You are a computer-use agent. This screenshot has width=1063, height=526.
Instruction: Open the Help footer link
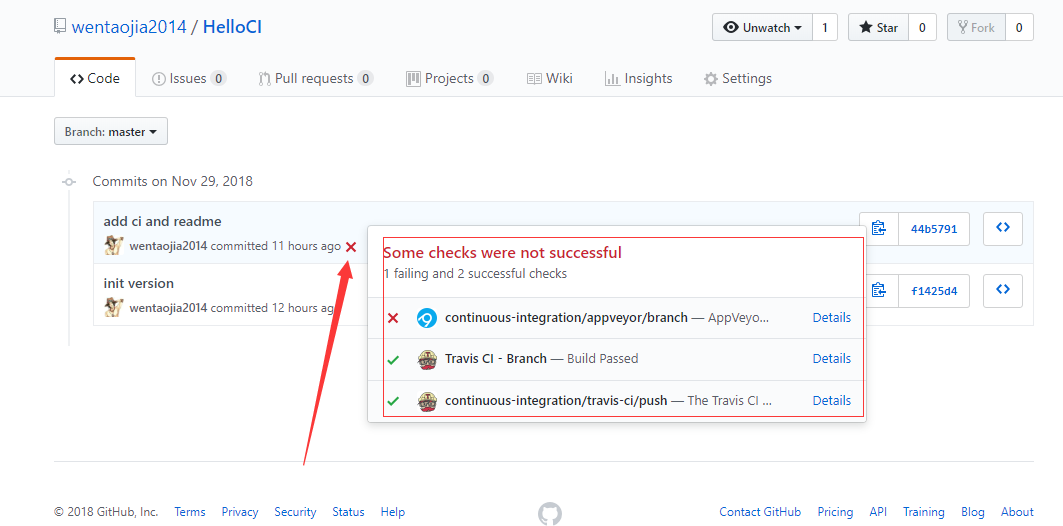(393, 512)
